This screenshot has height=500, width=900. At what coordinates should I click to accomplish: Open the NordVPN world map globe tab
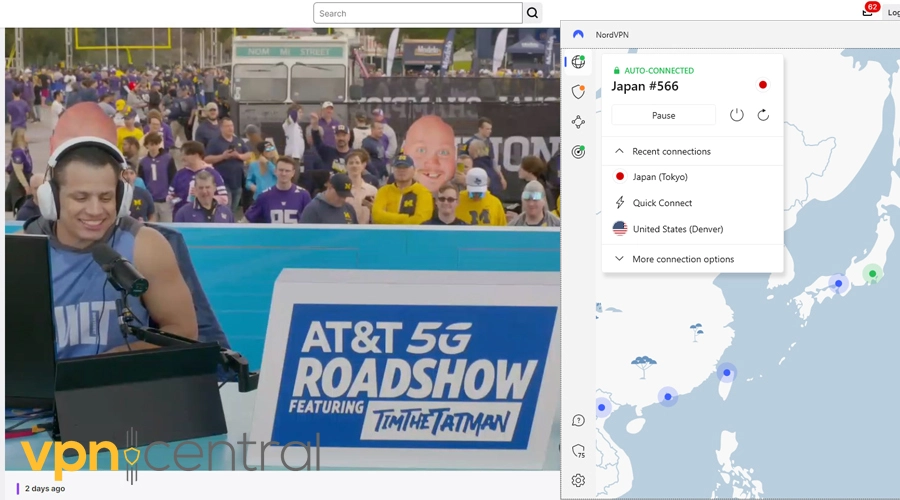tap(578, 61)
